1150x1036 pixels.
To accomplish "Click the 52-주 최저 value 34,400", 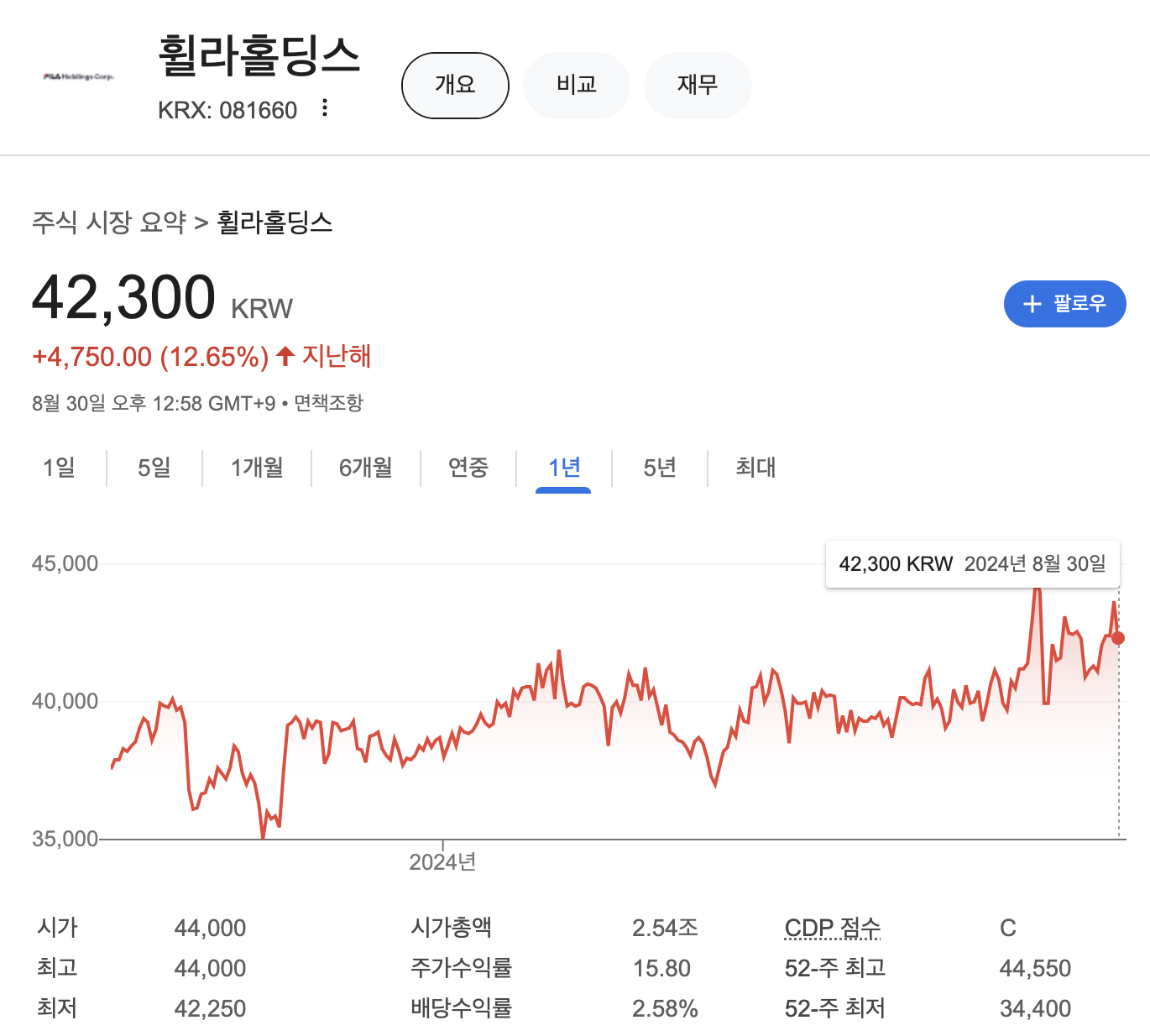I will [1035, 1008].
